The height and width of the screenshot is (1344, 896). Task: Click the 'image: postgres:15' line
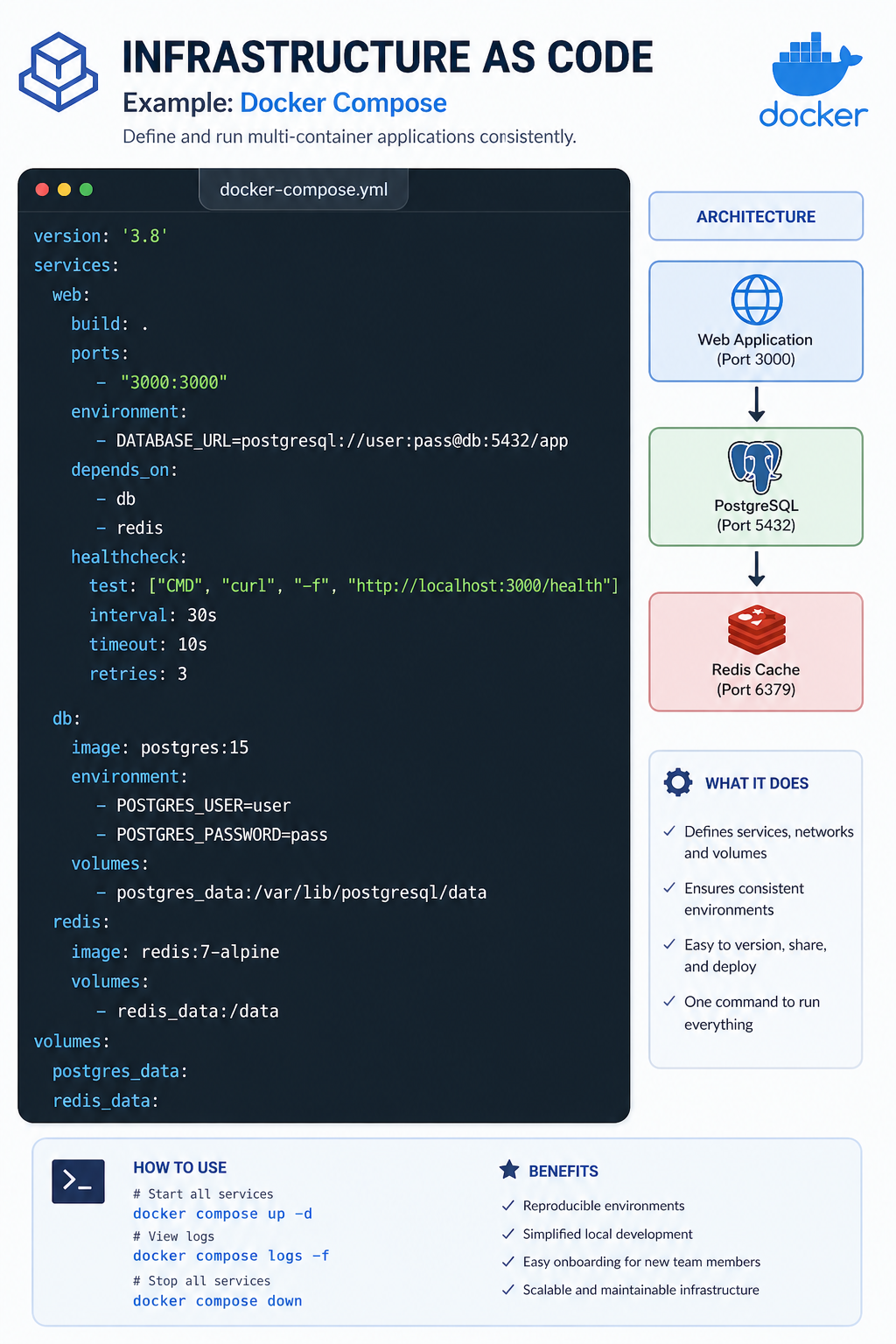click(160, 747)
